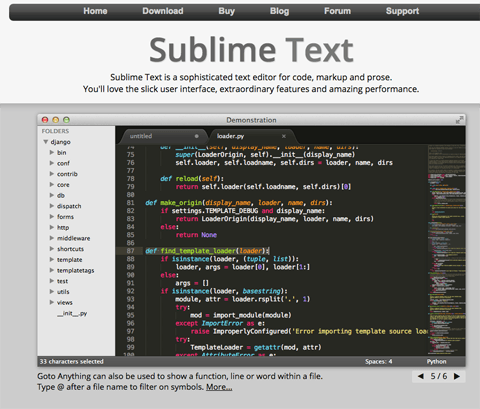This screenshot has height=409, width=480.
Task: Click the green zoom window button
Action: click(66, 120)
